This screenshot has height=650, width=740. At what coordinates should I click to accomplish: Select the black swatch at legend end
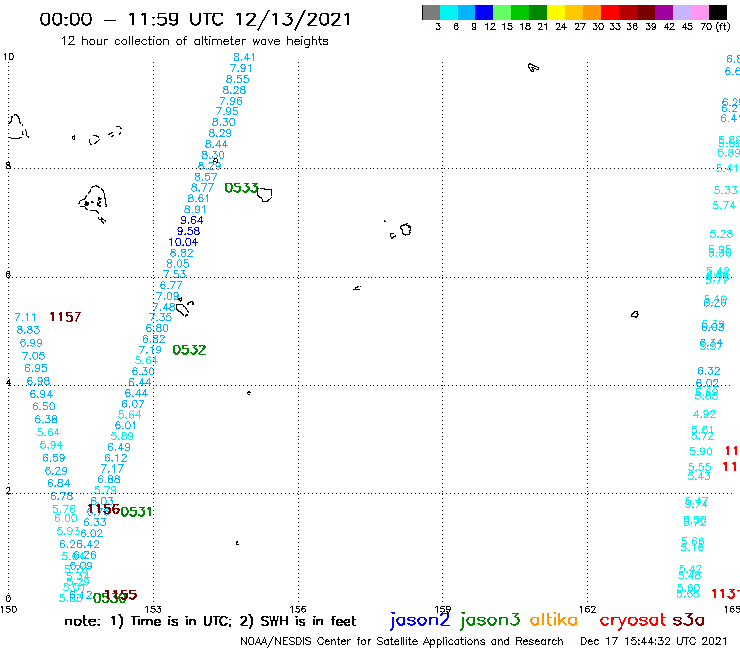[x=718, y=12]
